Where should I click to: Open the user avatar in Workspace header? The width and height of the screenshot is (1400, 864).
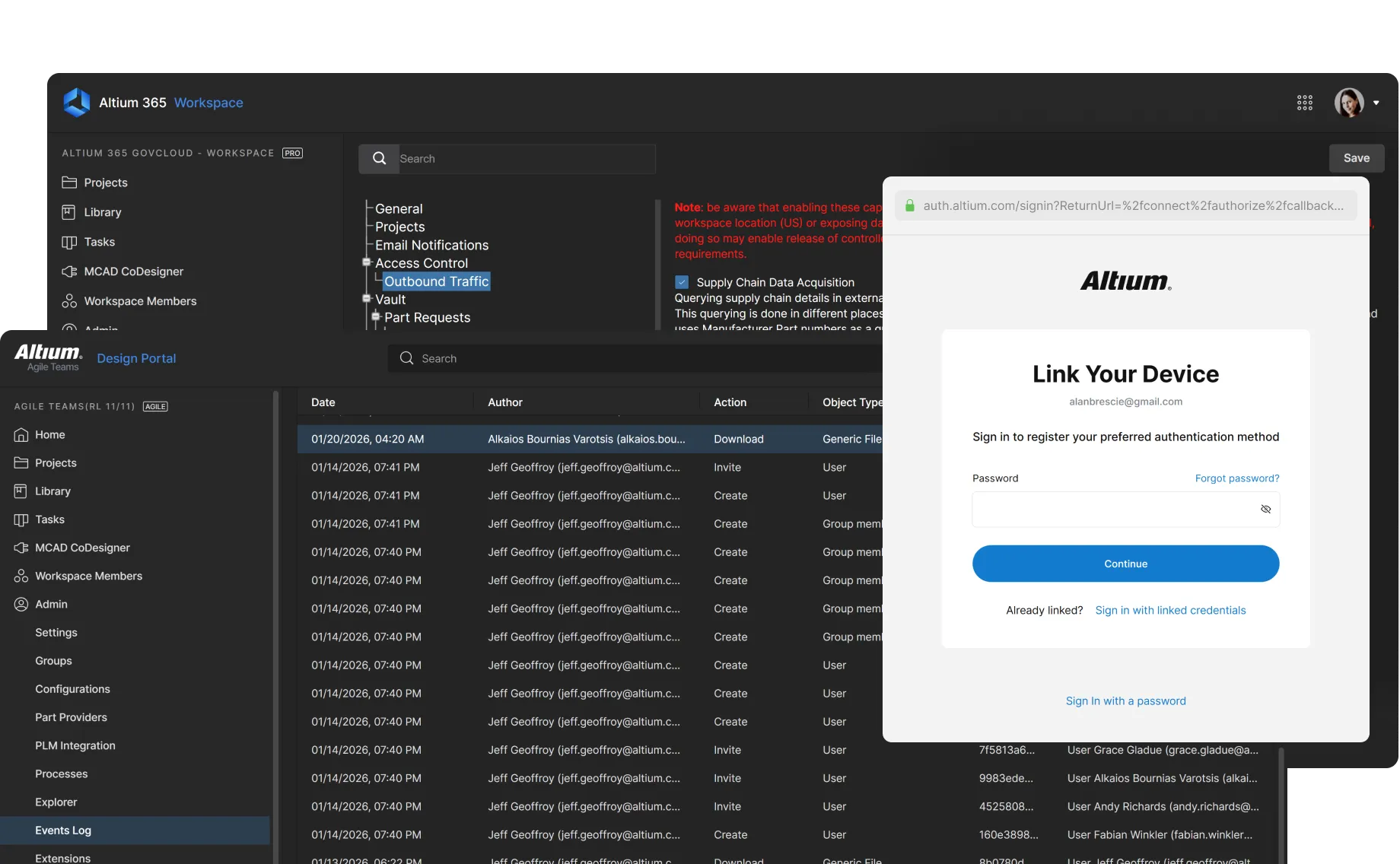click(x=1349, y=103)
